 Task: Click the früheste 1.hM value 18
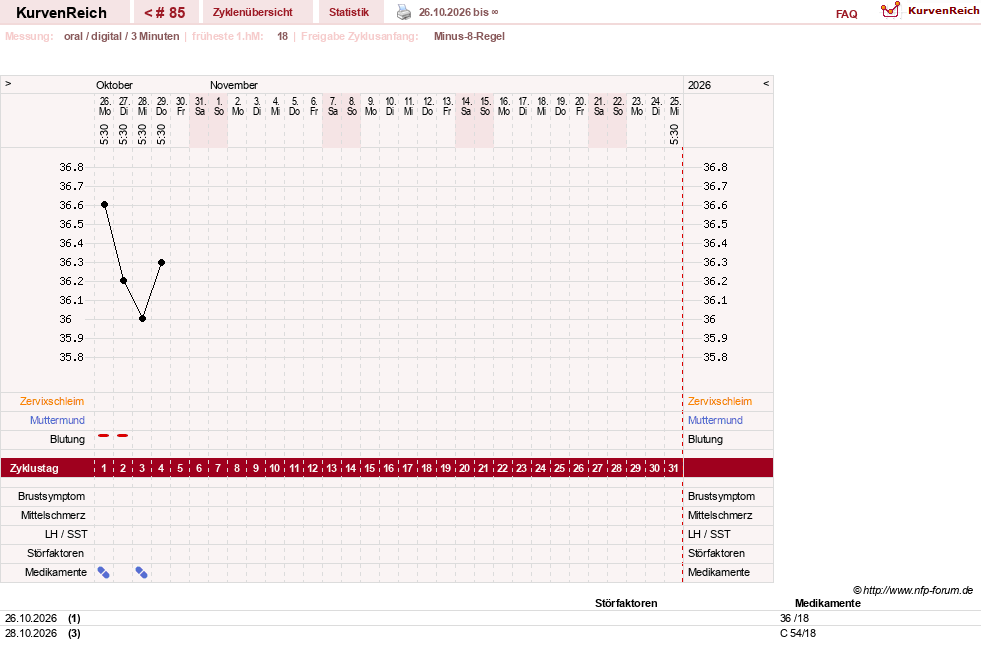[x=283, y=36]
